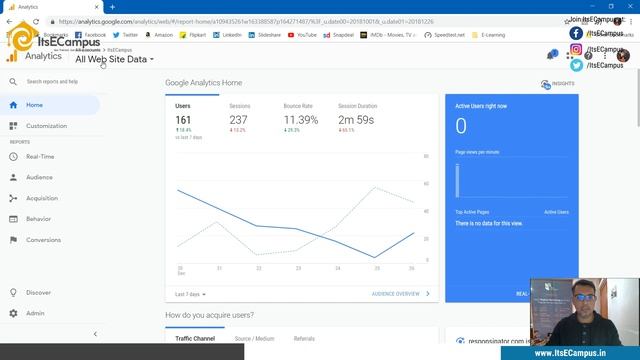Open Twitter bookmark
The height and width of the screenshot is (360, 640).
click(125, 35)
